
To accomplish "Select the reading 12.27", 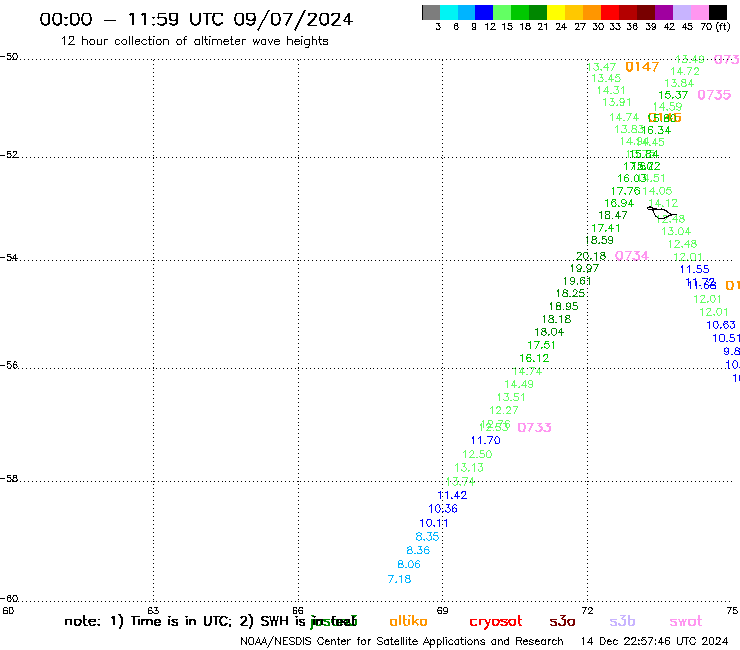I will pyautogui.click(x=504, y=410).
